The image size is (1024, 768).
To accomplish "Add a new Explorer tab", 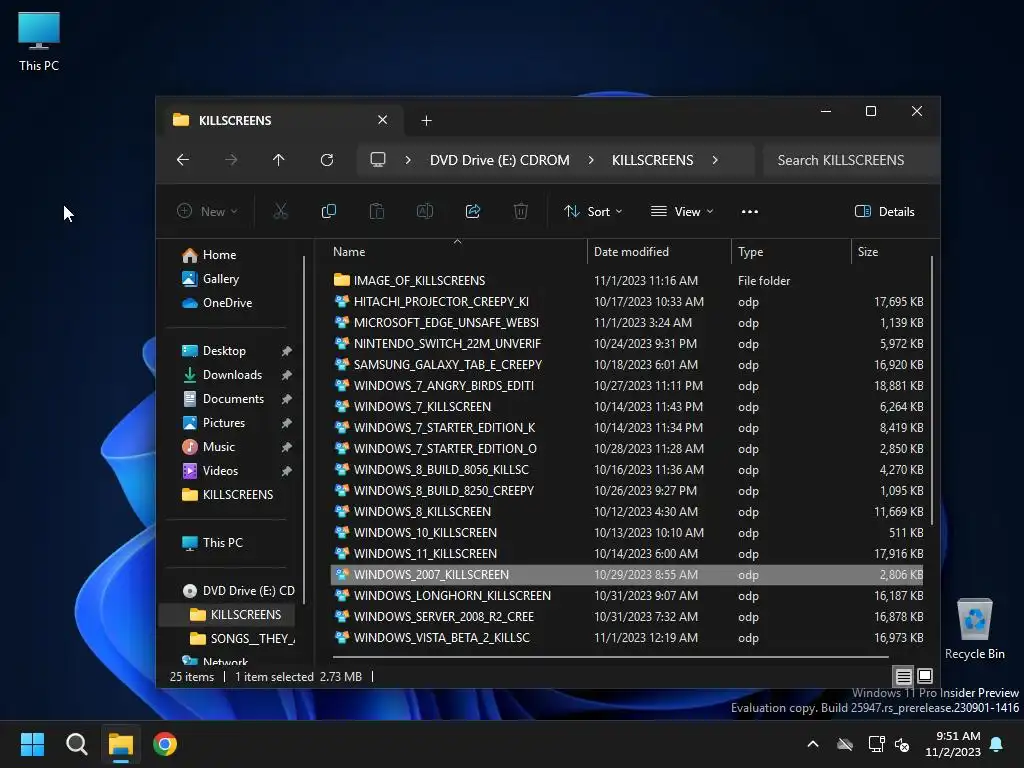I will 426,120.
